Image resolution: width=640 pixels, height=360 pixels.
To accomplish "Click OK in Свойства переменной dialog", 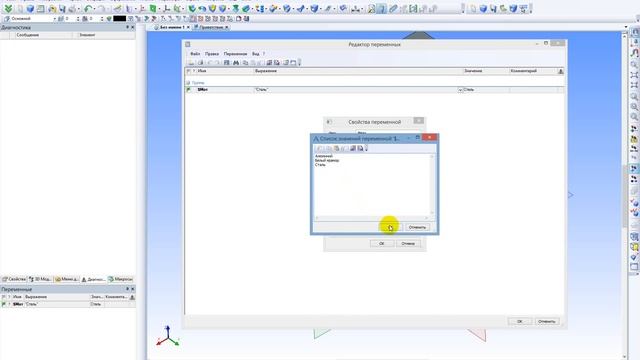I will pyautogui.click(x=382, y=243).
